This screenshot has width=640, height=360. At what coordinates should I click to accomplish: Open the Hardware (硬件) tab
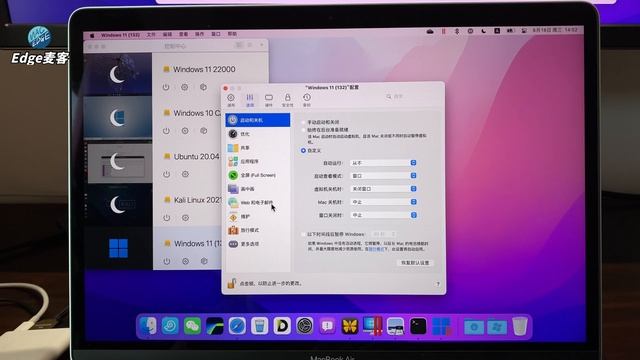click(x=269, y=100)
